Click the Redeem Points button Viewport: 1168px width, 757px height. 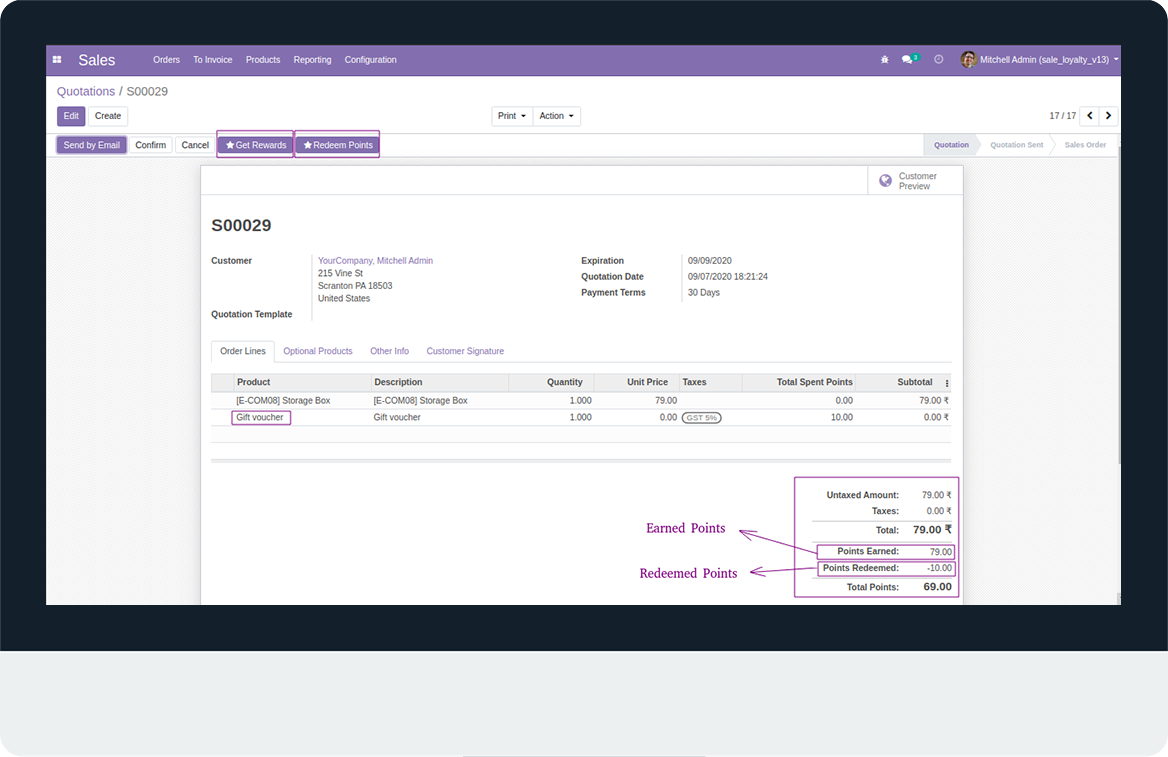coord(337,145)
